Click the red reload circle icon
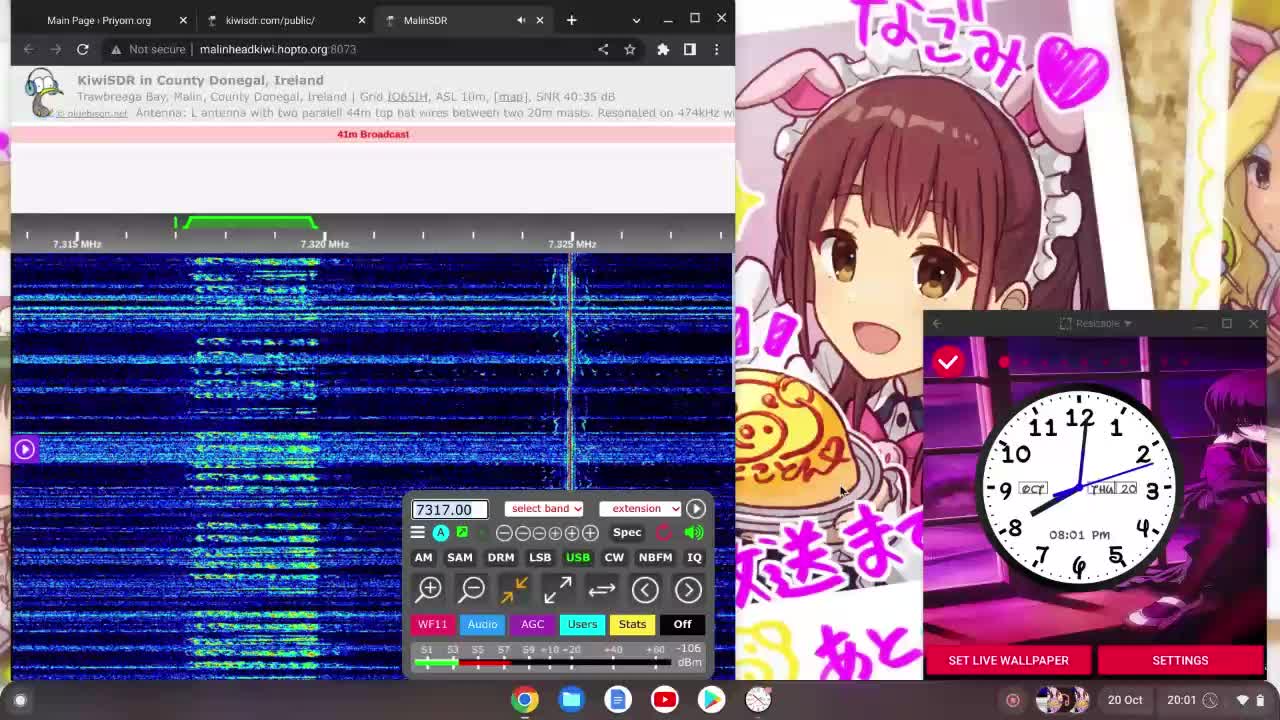 (664, 533)
